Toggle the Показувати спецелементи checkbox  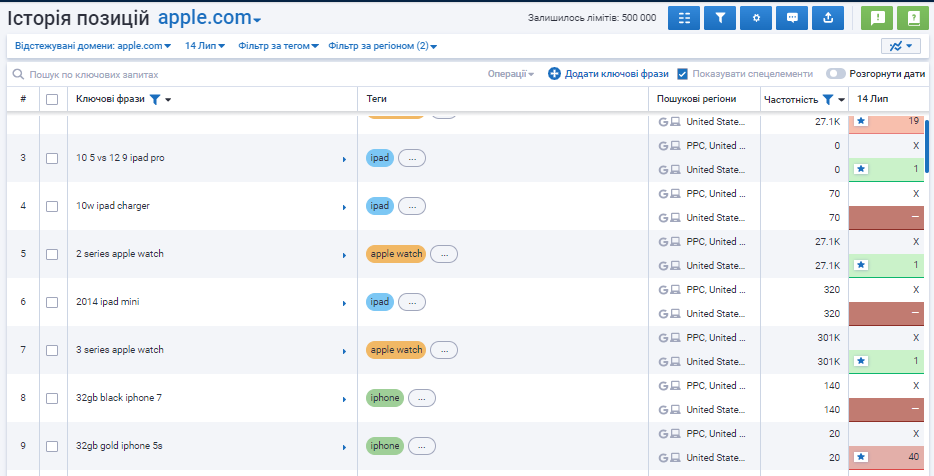[682, 74]
